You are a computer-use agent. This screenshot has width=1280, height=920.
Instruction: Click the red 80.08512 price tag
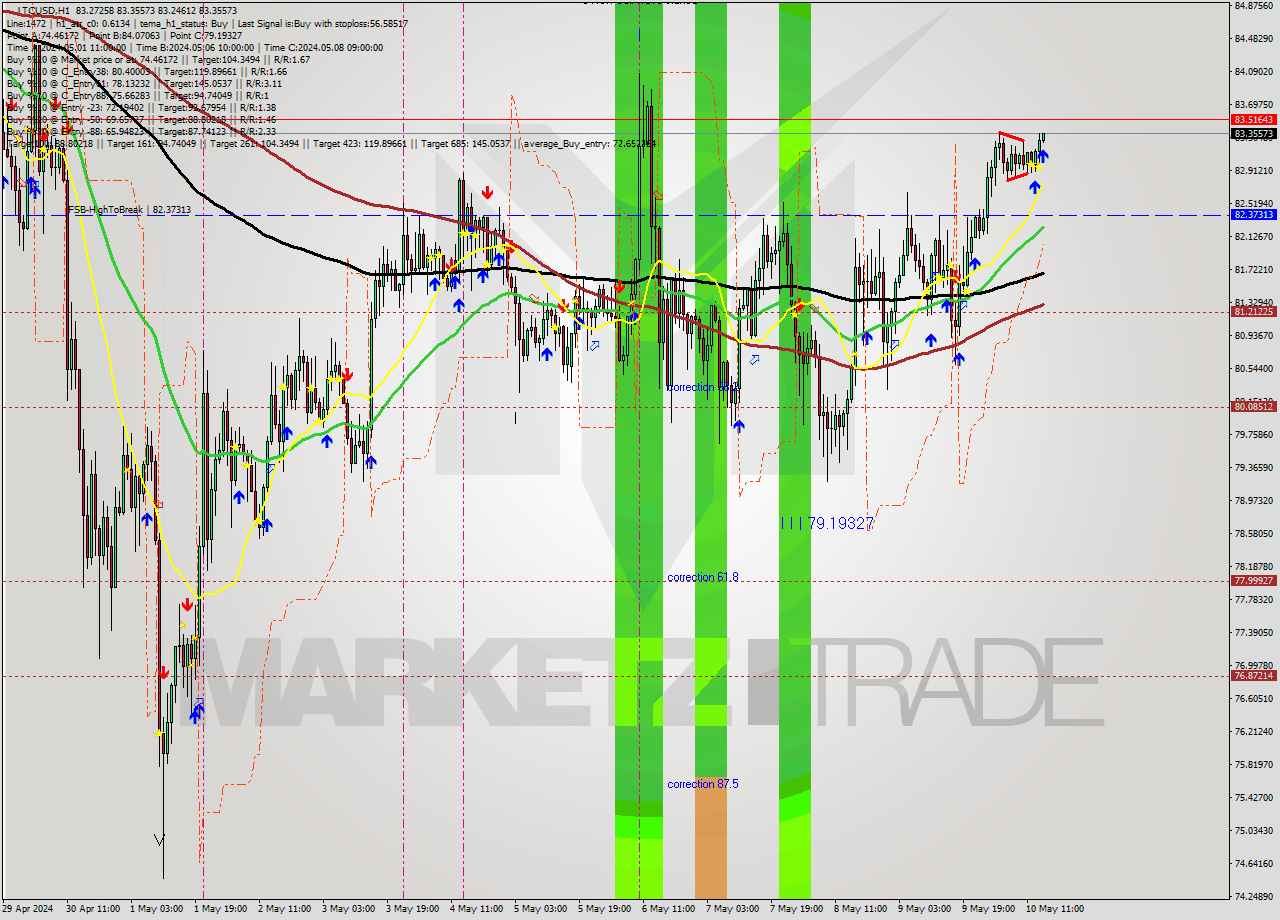tap(1254, 407)
